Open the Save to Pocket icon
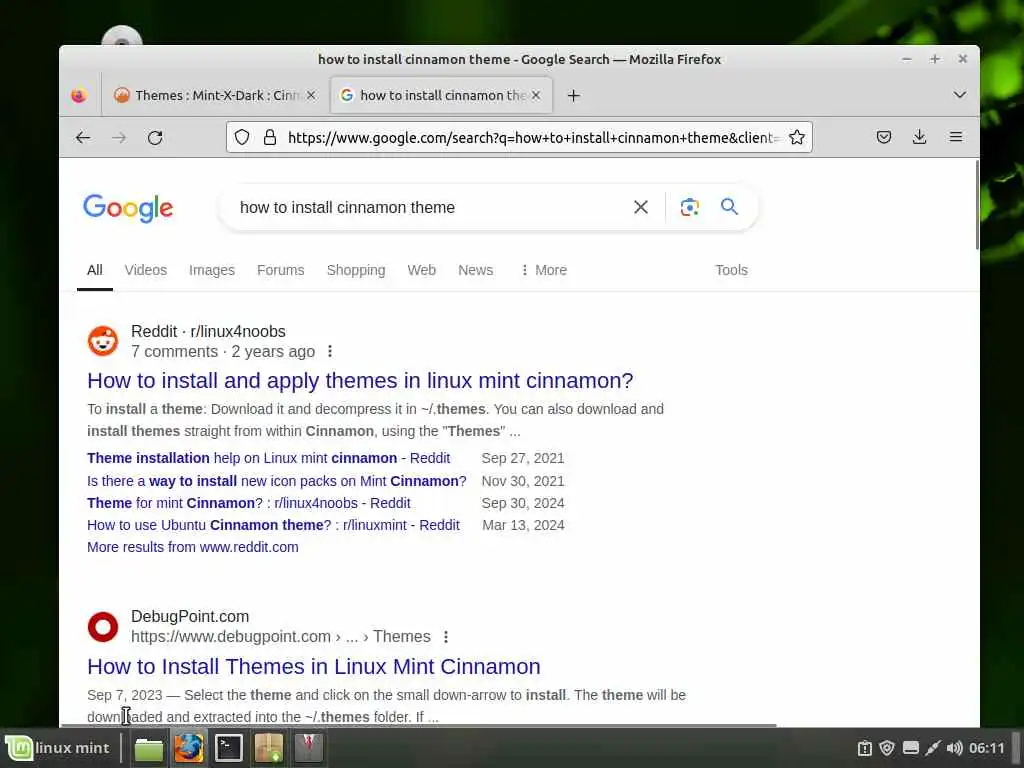The image size is (1024, 768). pyautogui.click(x=884, y=137)
